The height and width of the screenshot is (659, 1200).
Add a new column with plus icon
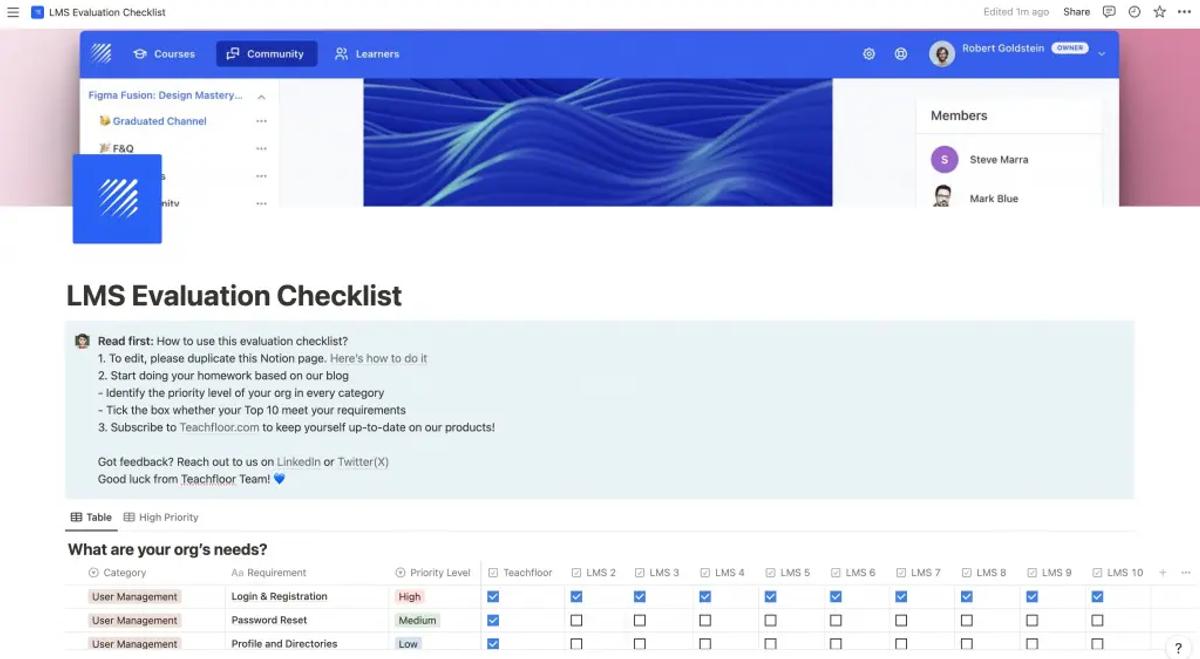coord(1162,573)
